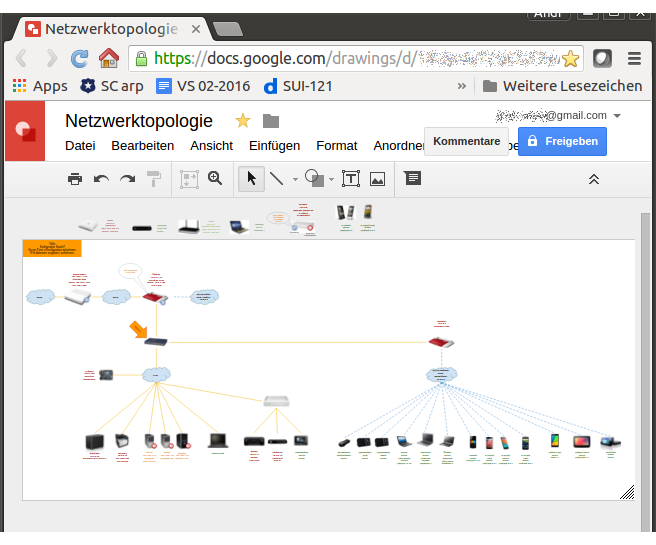Open the VS 02-2016 bookmark
656x545 pixels.
(x=199, y=86)
